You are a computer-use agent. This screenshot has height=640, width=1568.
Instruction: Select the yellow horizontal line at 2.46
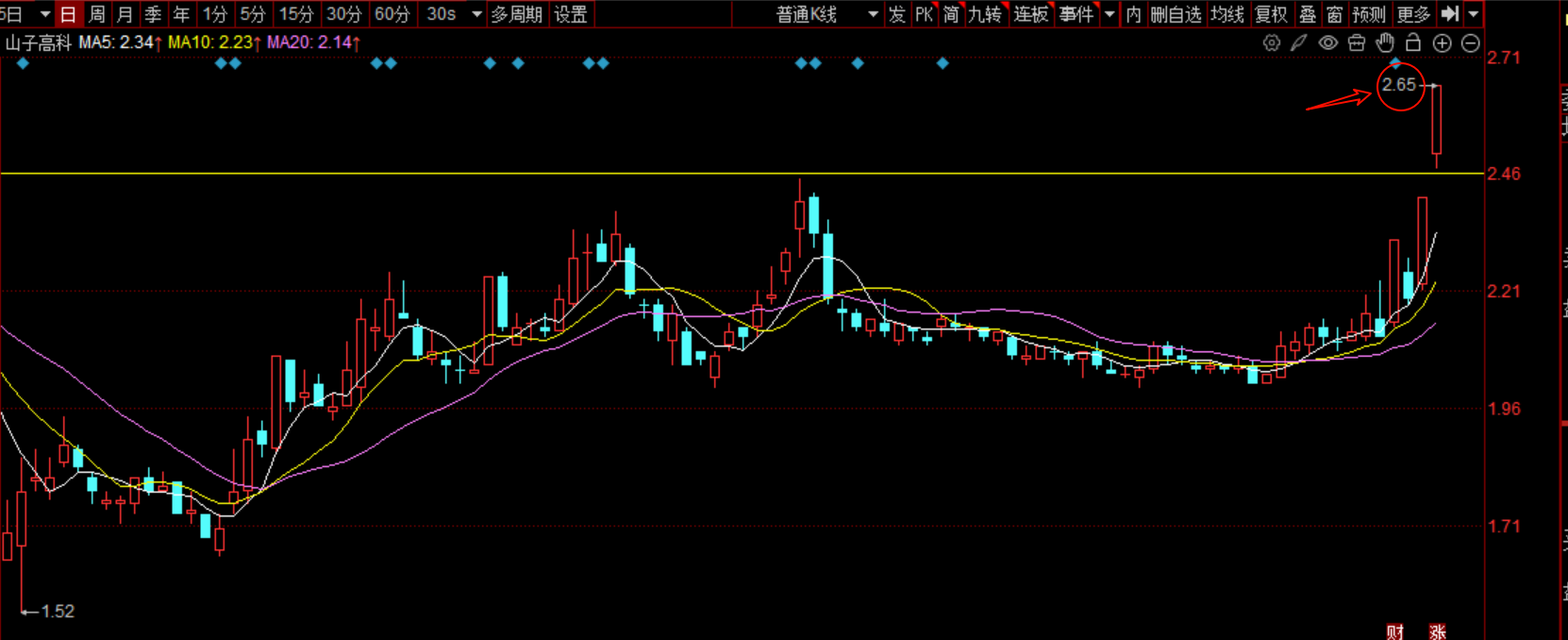click(x=742, y=174)
